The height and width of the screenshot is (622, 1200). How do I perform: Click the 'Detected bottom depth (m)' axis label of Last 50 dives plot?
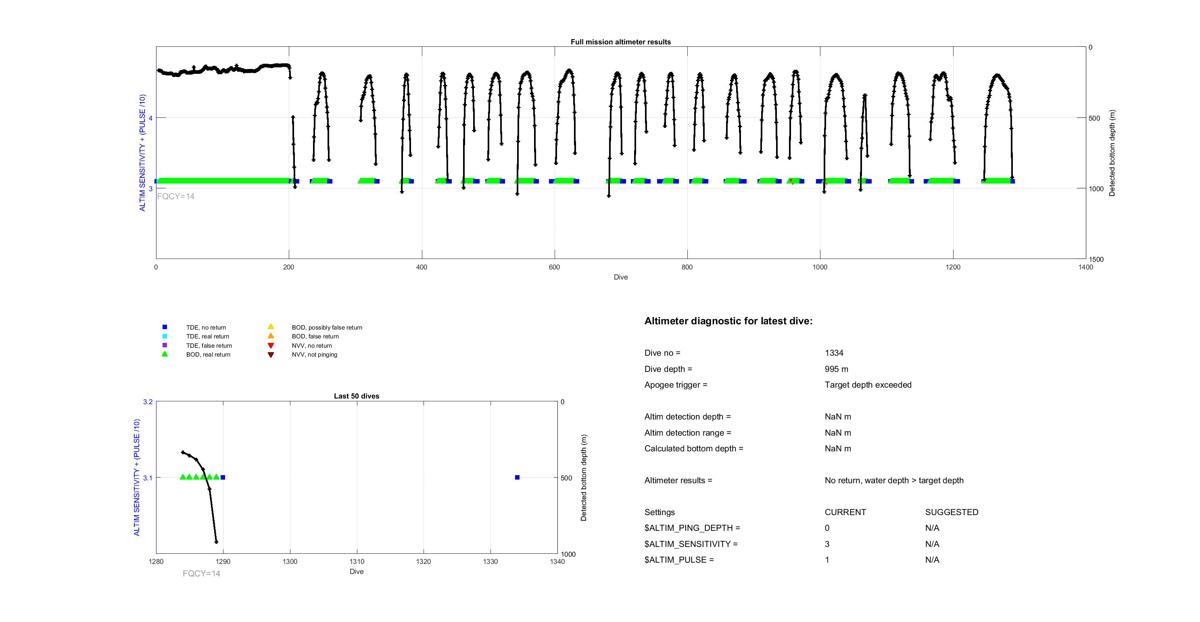(x=584, y=478)
